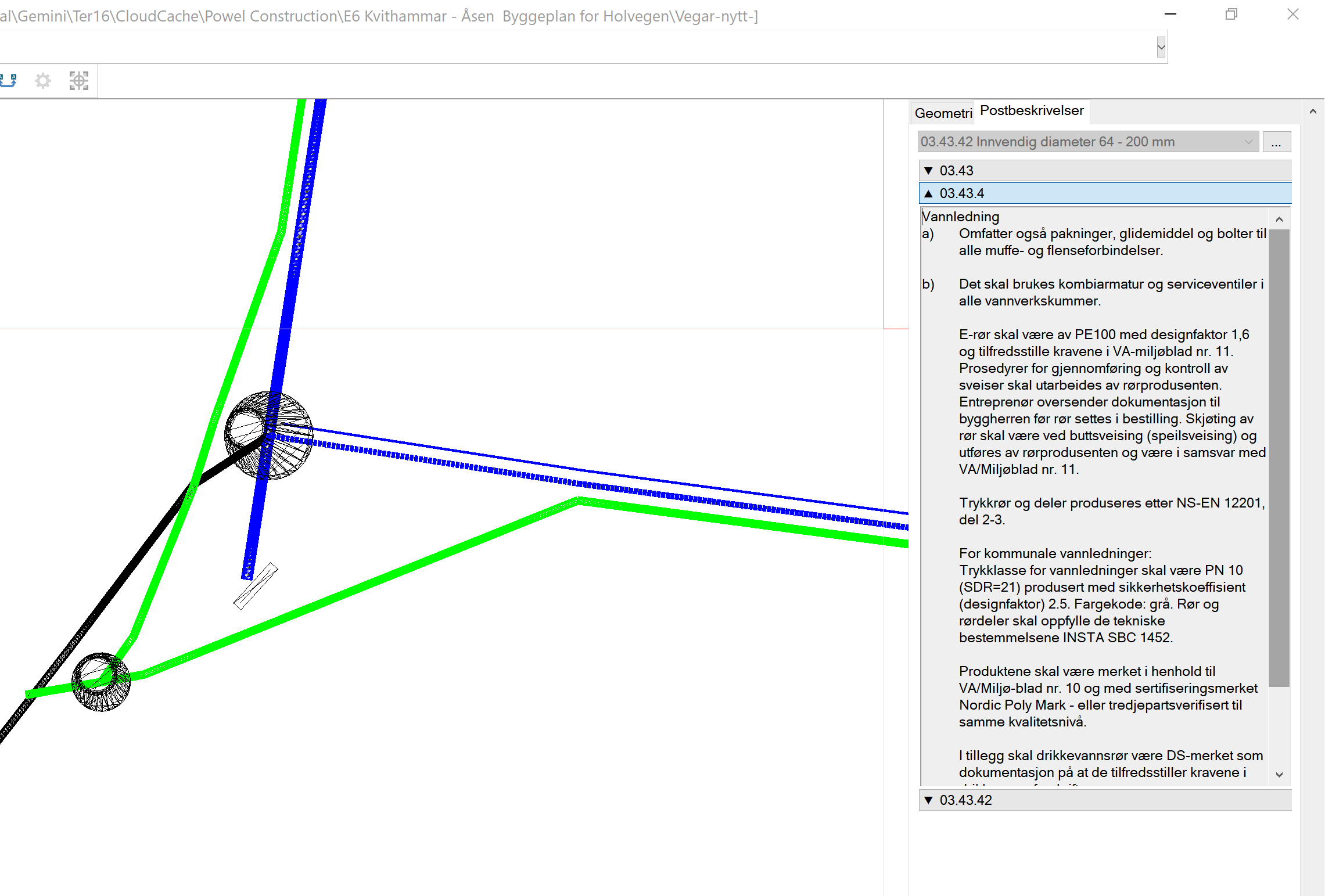The height and width of the screenshot is (896, 1325).
Task: Click the panel's outer scroll-up chevron
Action: [x=1313, y=111]
